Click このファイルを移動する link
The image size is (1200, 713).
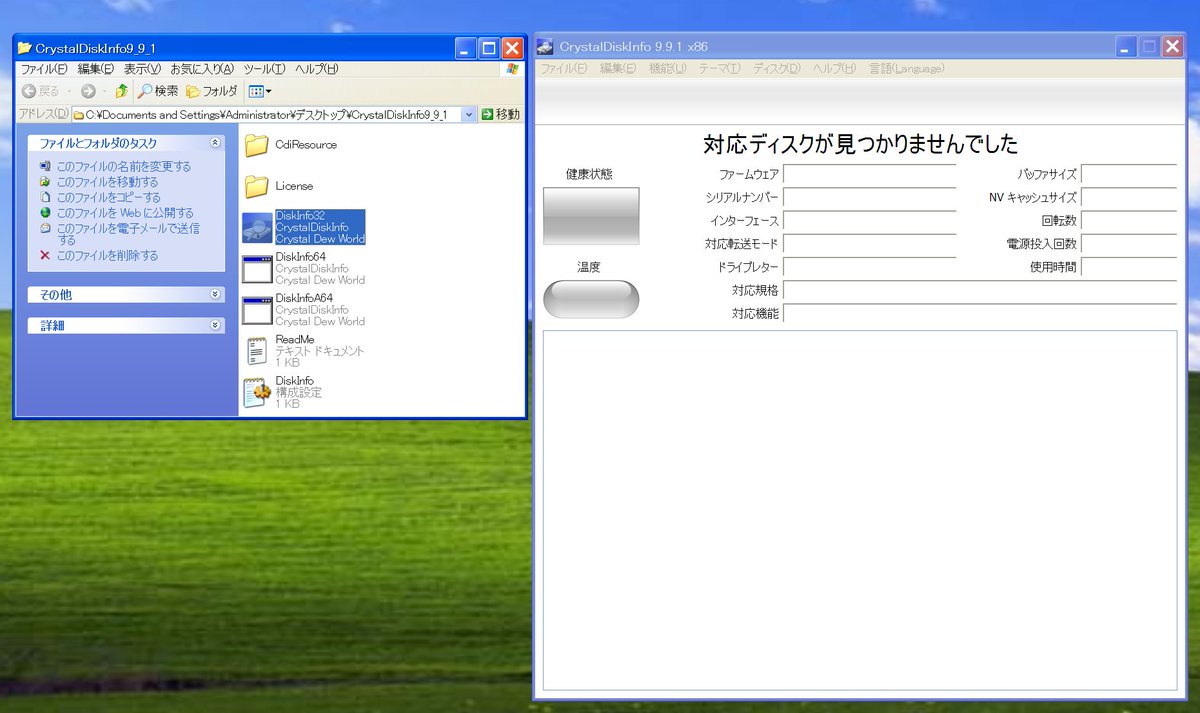(107, 182)
